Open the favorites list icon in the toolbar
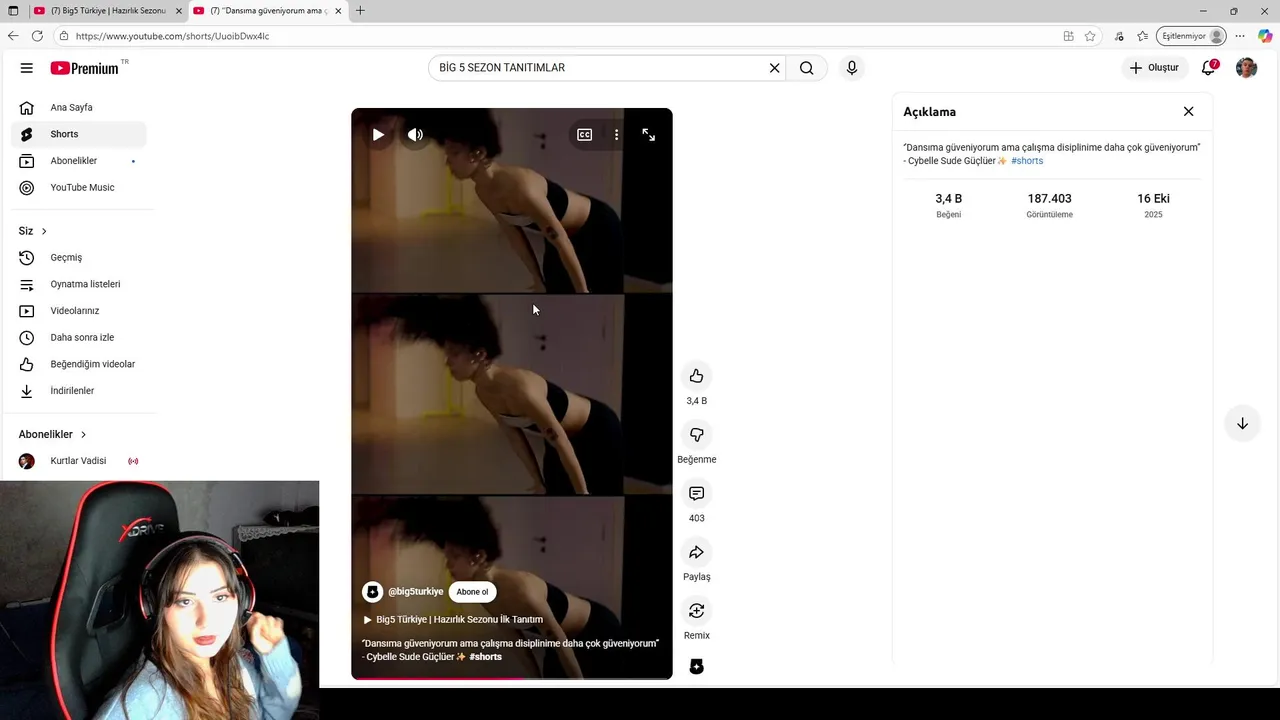 (x=1142, y=36)
